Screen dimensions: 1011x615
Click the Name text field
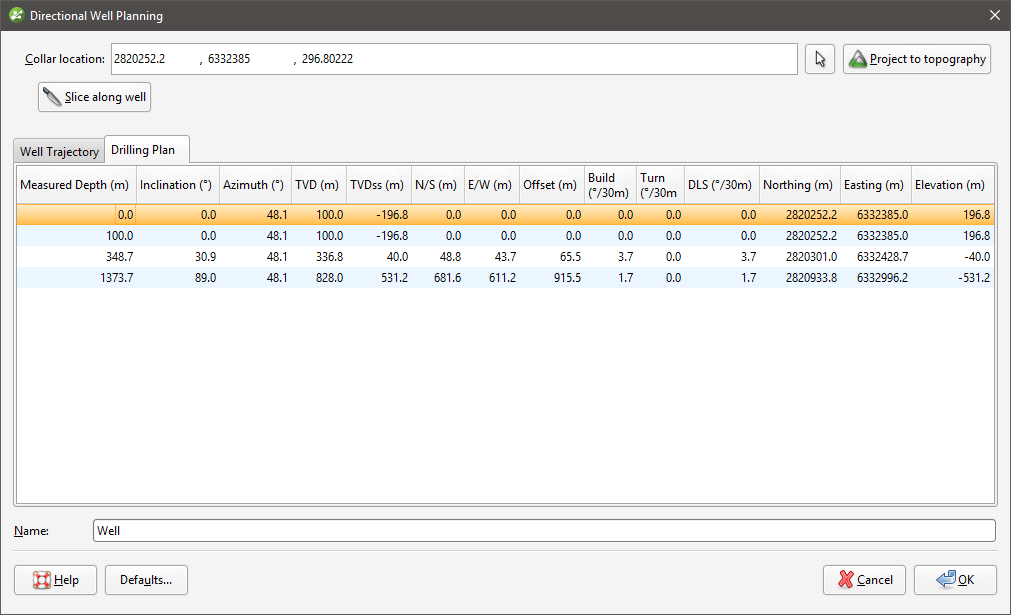544,530
